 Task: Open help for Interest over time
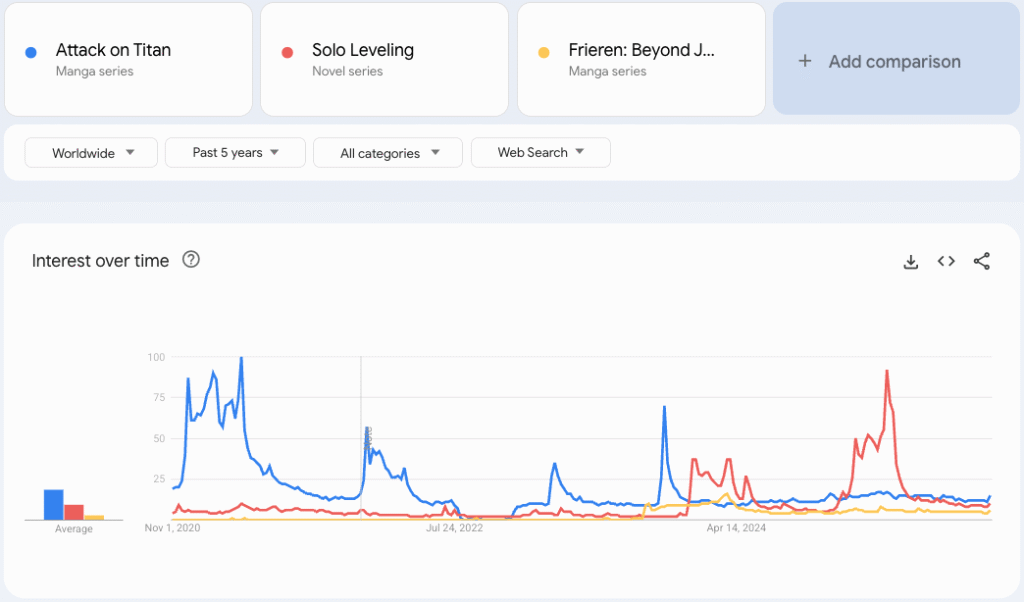pos(191,260)
